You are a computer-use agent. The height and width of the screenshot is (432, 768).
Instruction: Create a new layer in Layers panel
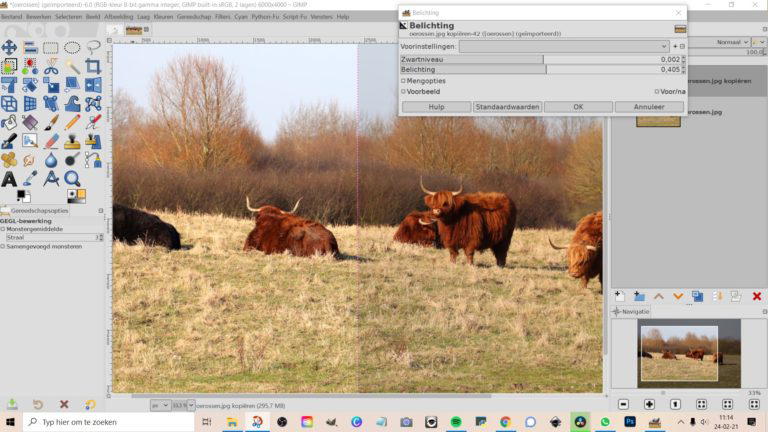619,296
